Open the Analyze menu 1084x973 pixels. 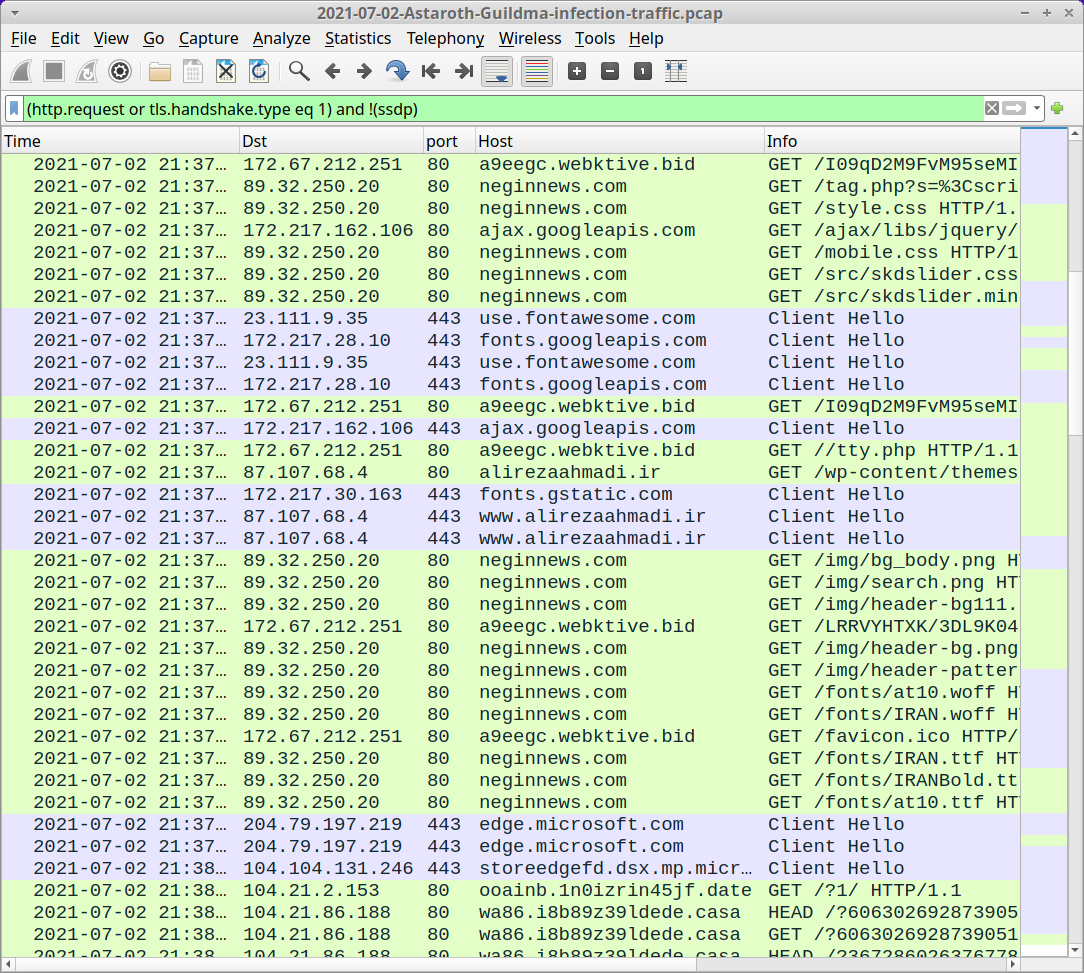point(281,39)
